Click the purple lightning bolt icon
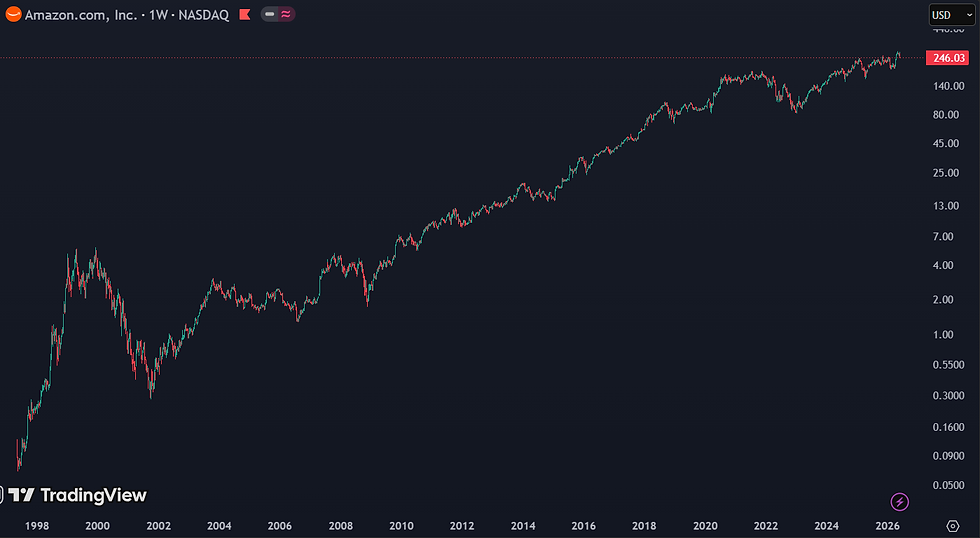980x538 pixels. click(x=899, y=502)
